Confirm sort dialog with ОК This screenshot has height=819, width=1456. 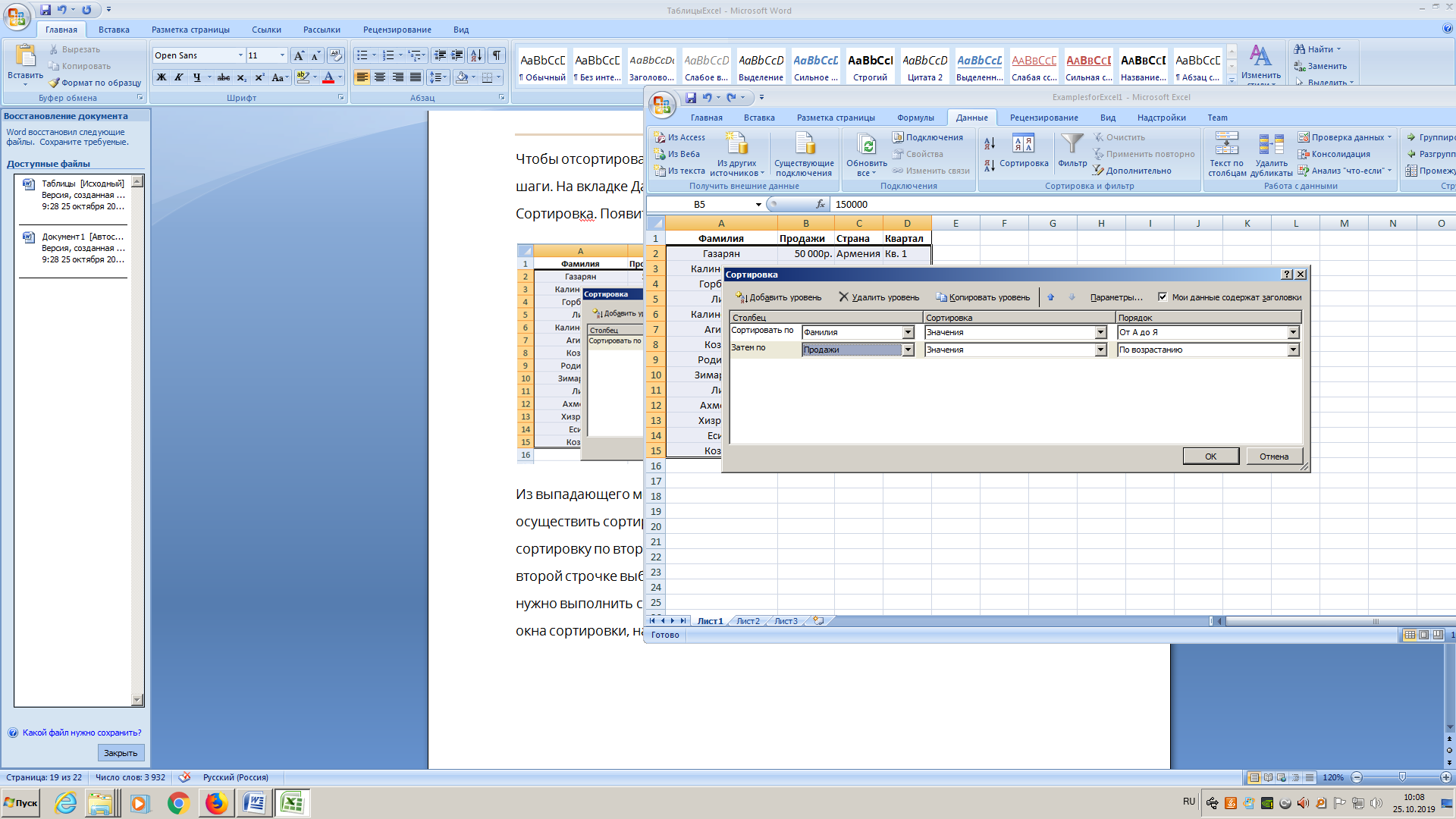pyautogui.click(x=1210, y=457)
